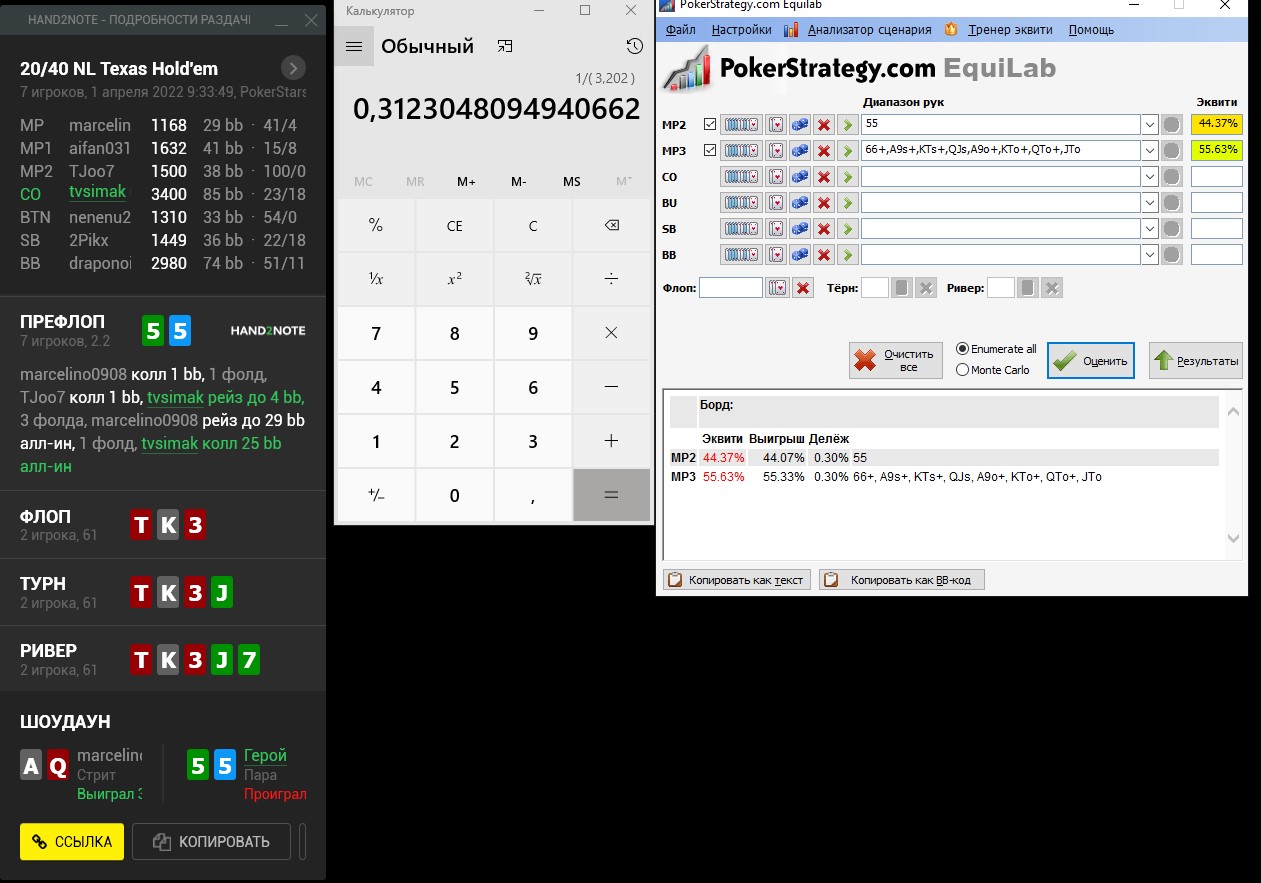The width and height of the screenshot is (1261, 883).
Task: Clear the CO range with red X
Action: click(x=824, y=176)
